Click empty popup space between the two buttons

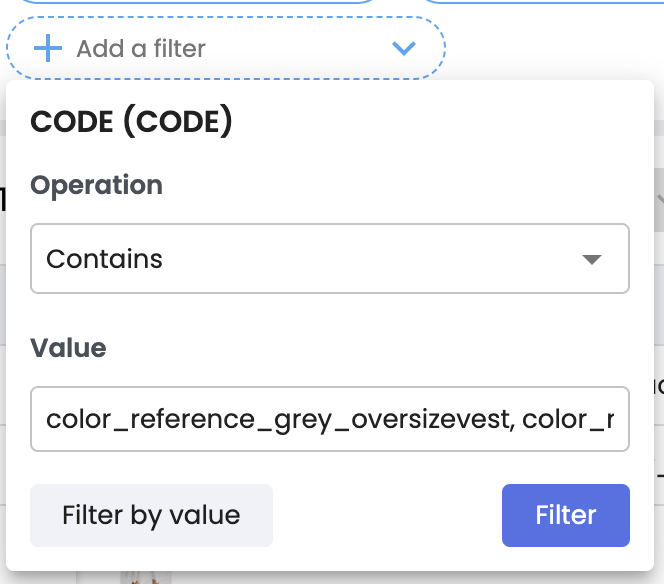click(387, 515)
